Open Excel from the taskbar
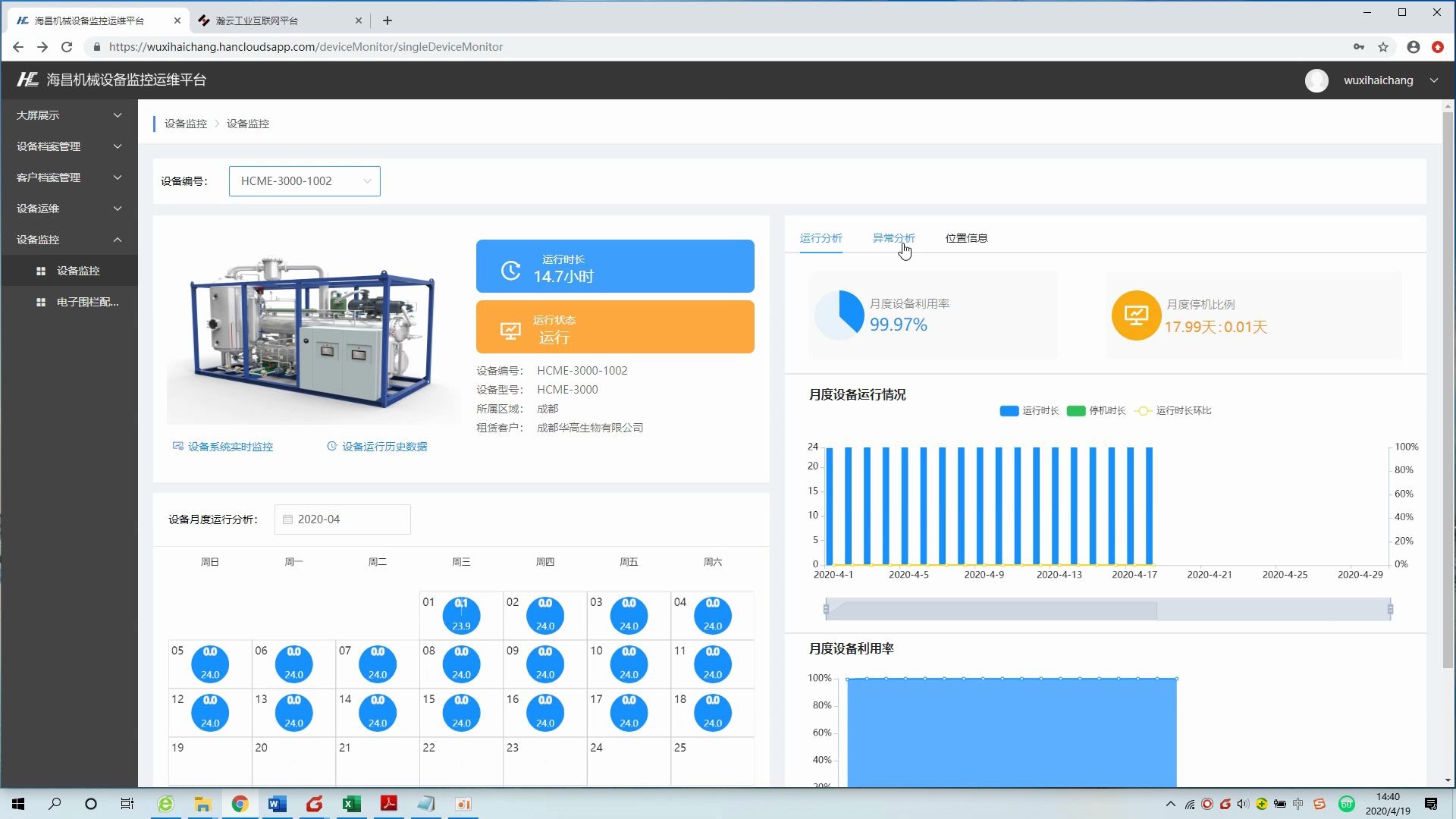Image resolution: width=1456 pixels, height=819 pixels. click(351, 804)
